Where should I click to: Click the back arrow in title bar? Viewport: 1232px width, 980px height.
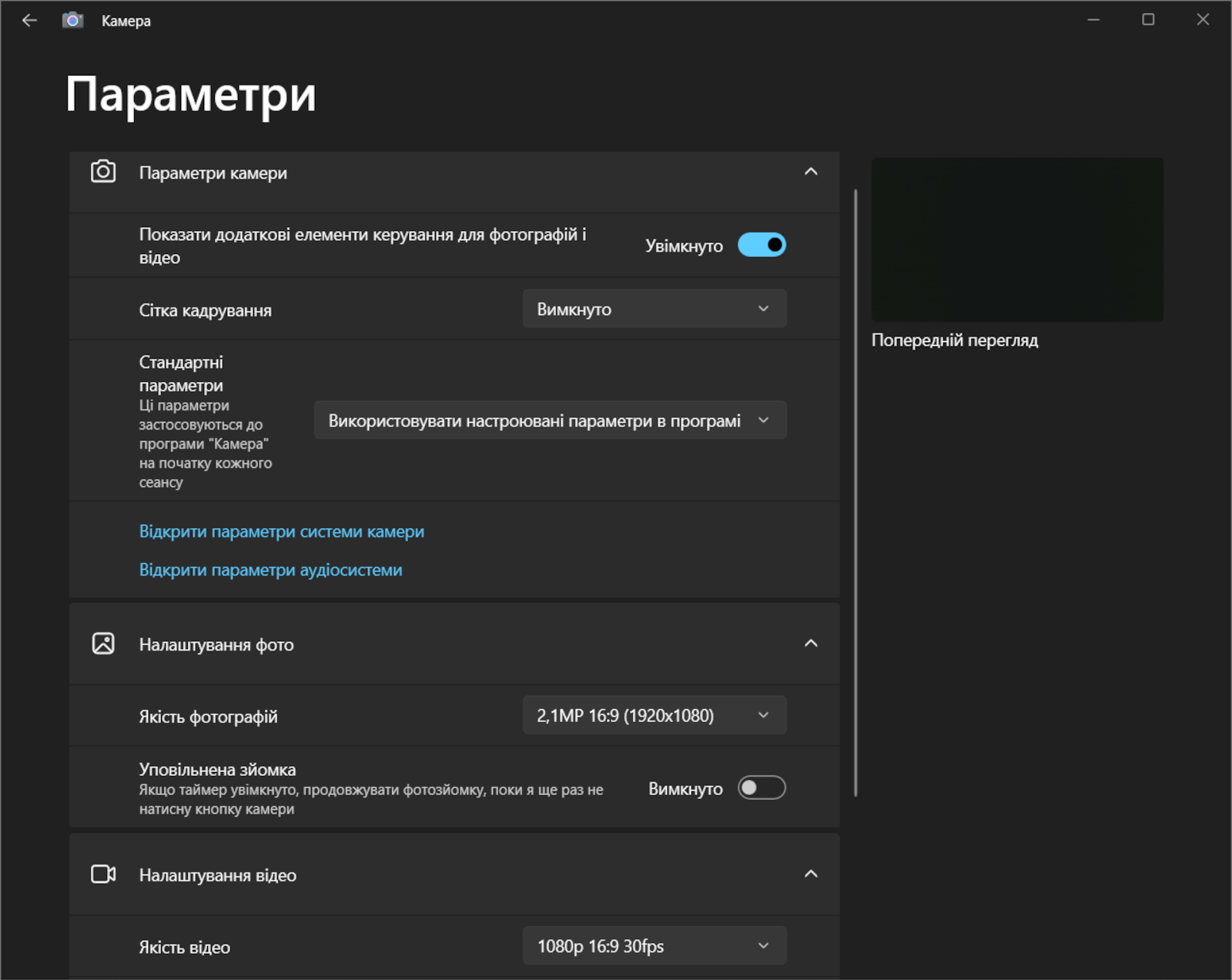pos(29,21)
